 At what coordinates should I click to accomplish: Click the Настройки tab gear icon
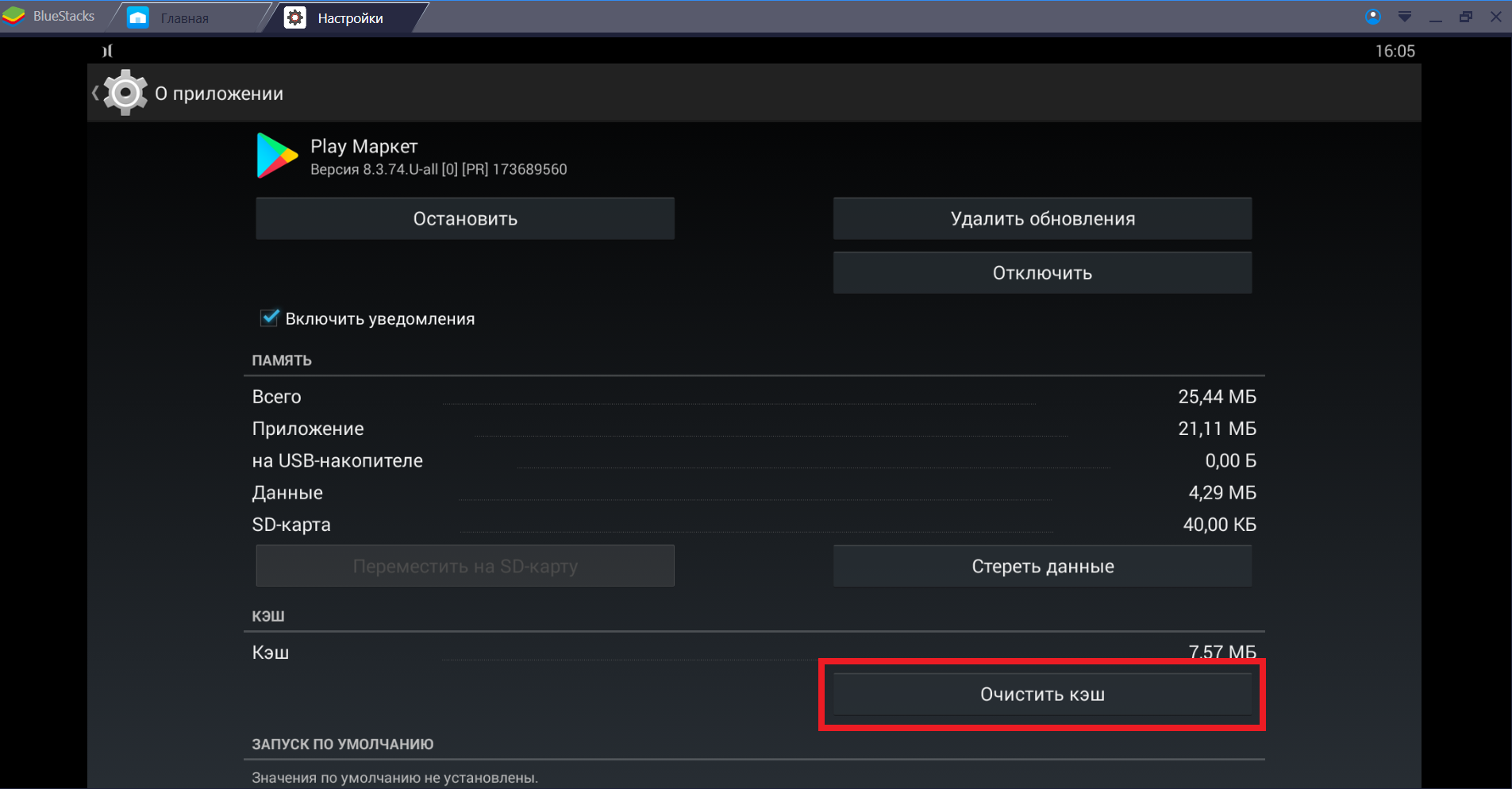pos(295,17)
